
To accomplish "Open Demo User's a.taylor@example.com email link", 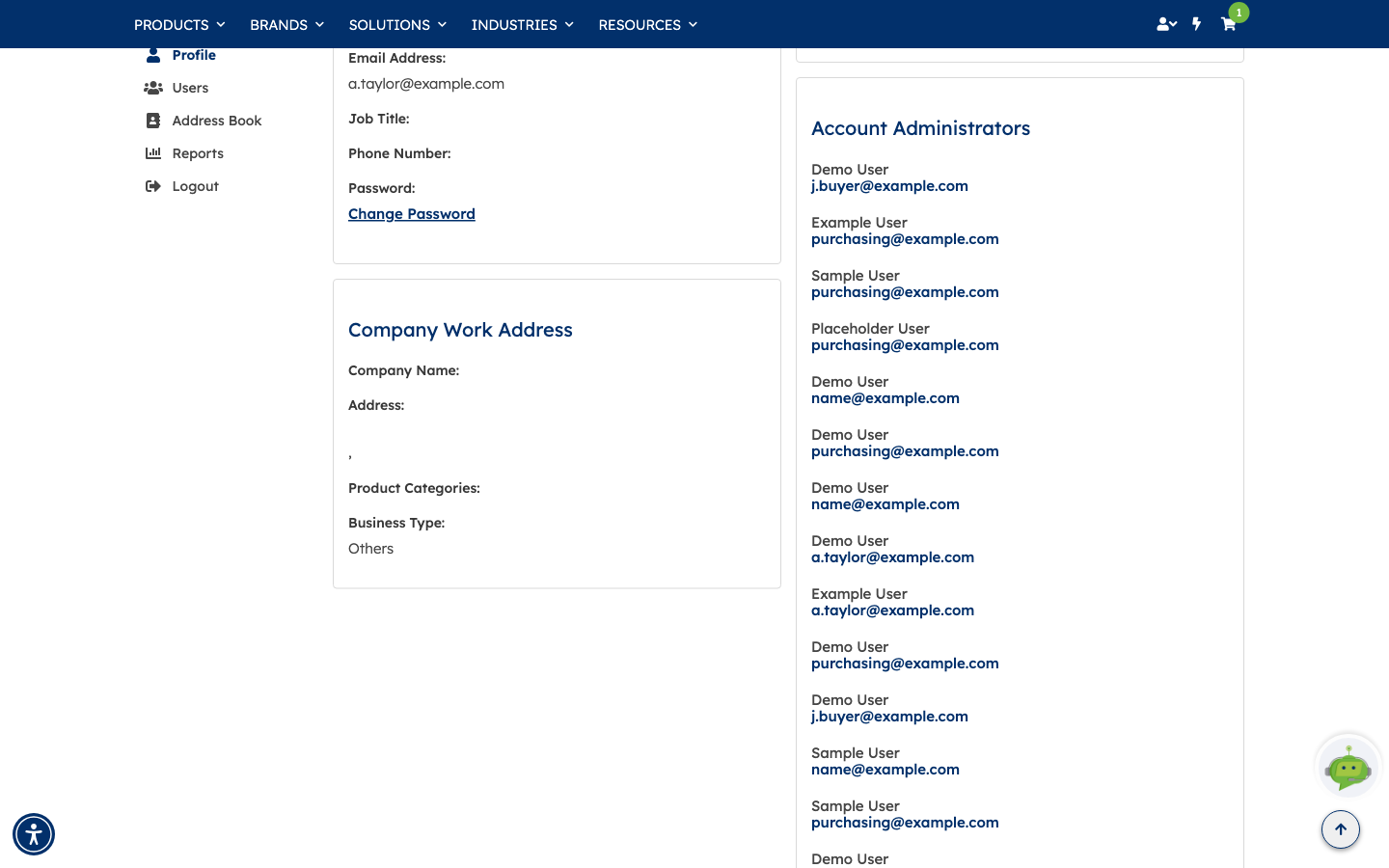I will coord(892,557).
